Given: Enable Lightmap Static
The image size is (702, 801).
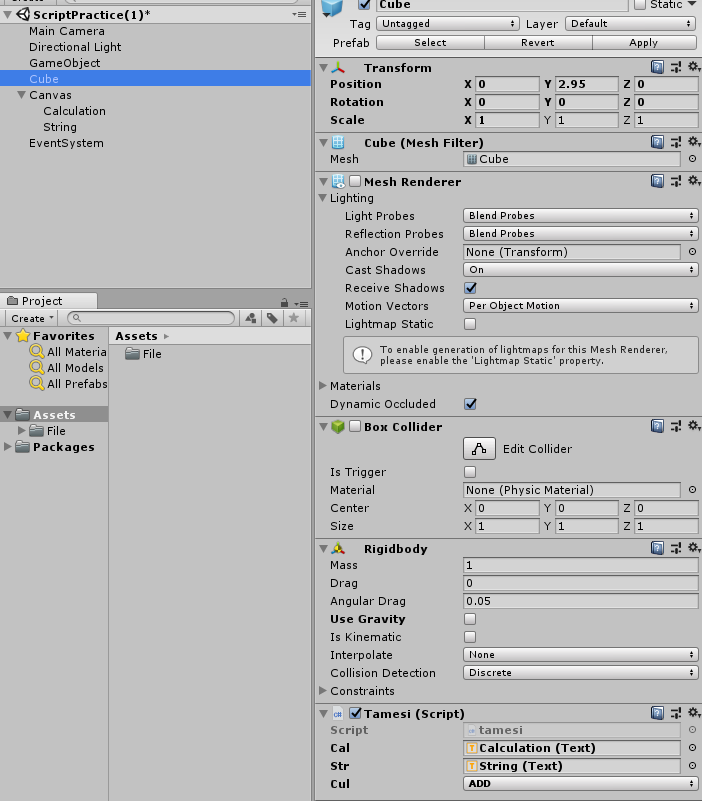Looking at the screenshot, I should [470, 324].
